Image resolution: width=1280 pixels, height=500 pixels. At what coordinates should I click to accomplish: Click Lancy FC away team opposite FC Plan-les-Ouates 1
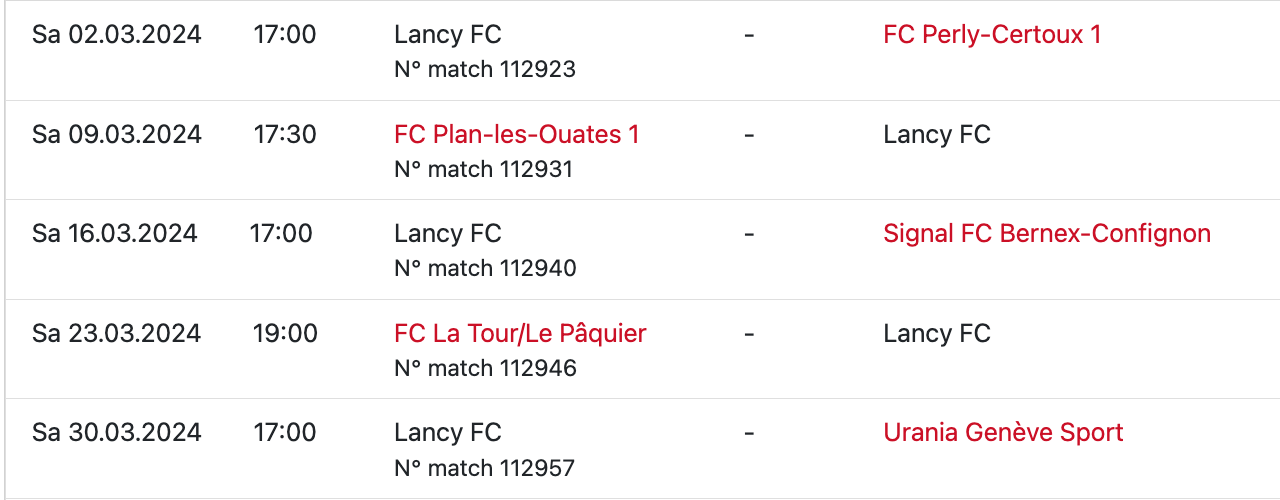(936, 135)
